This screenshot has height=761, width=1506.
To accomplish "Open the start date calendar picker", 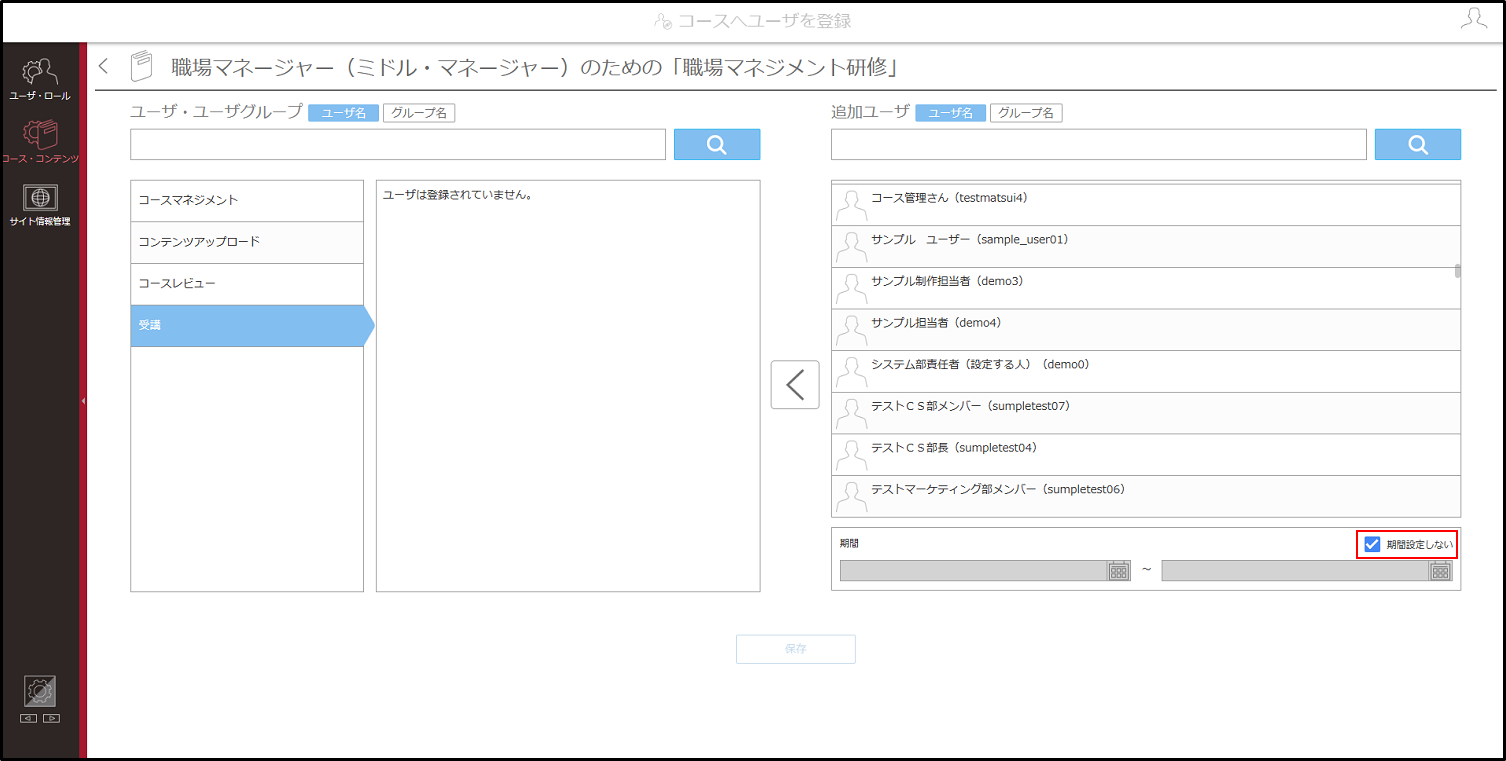I will pos(1119,571).
